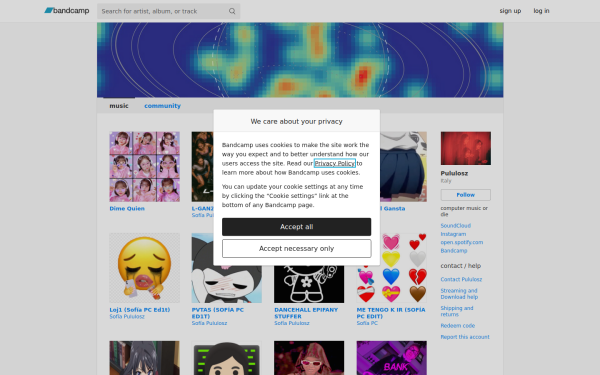Switch to the music tab
600x375 pixels.
[x=119, y=106]
